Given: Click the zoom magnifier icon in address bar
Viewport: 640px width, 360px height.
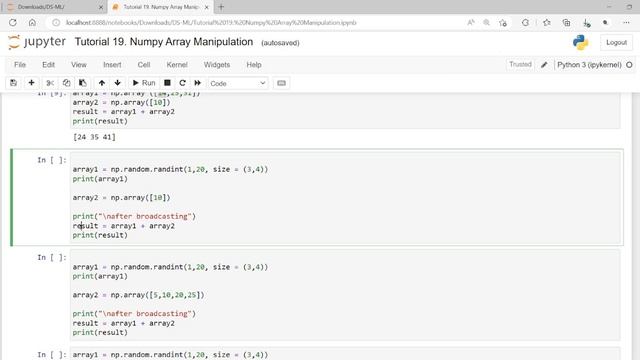Looking at the screenshot, I should pyautogui.click(x=486, y=23).
